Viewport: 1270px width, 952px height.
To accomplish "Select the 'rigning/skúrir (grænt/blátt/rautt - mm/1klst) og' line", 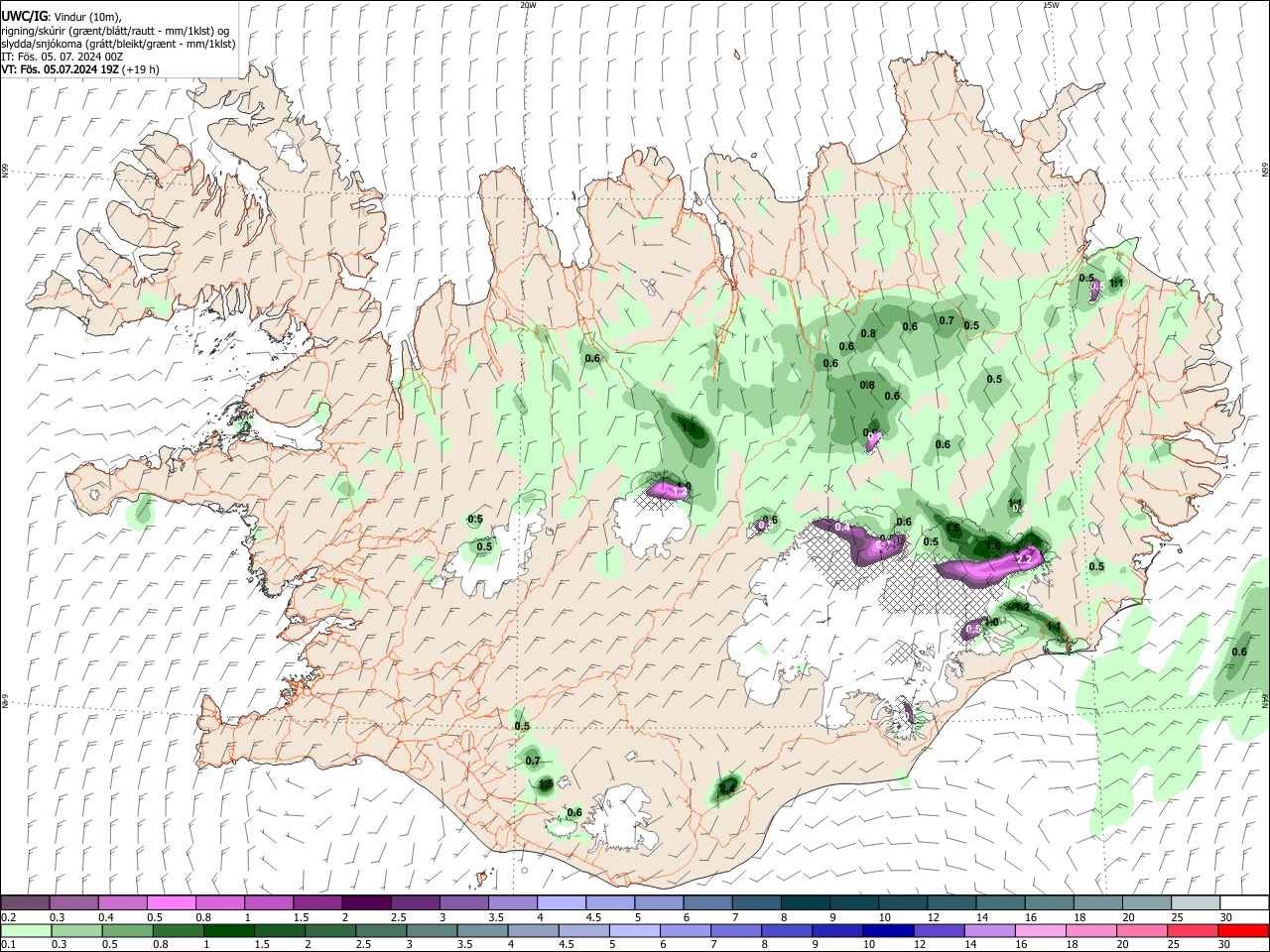I will 116,31.
